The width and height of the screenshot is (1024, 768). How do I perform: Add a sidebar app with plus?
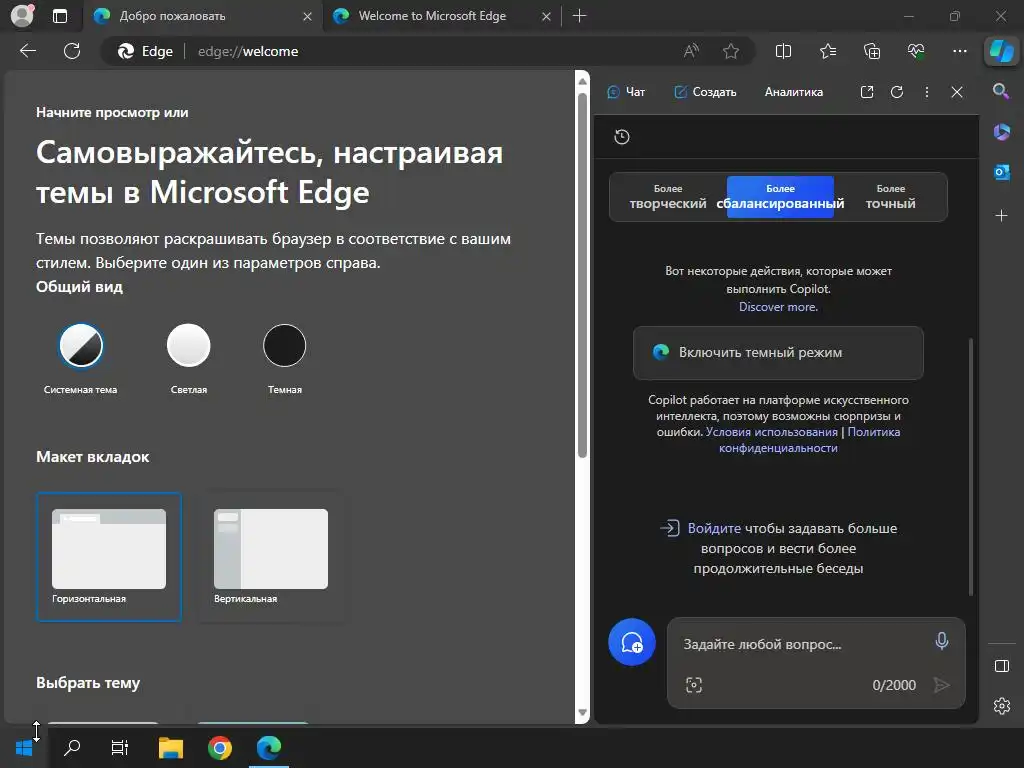click(1001, 216)
